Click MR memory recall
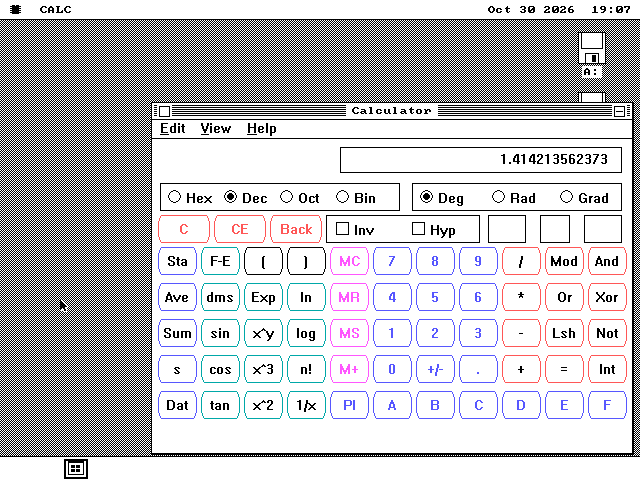Viewport: 640px width, 480px height. pos(349,297)
